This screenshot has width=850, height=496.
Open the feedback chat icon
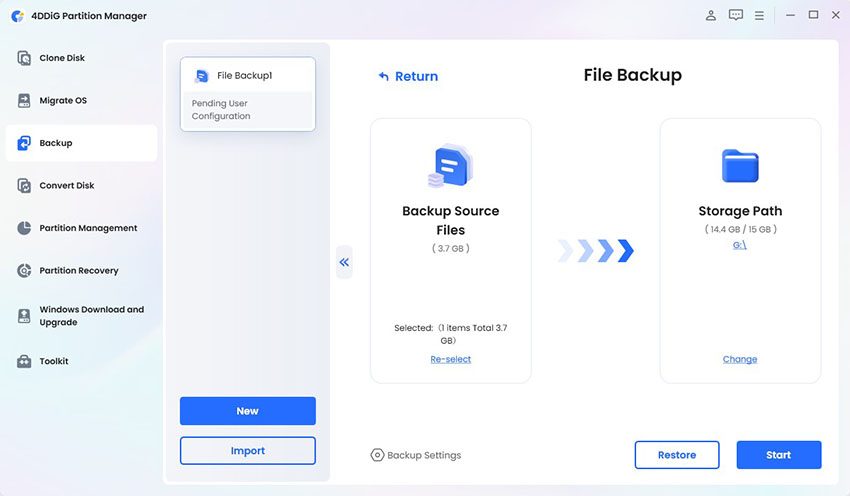pos(736,15)
